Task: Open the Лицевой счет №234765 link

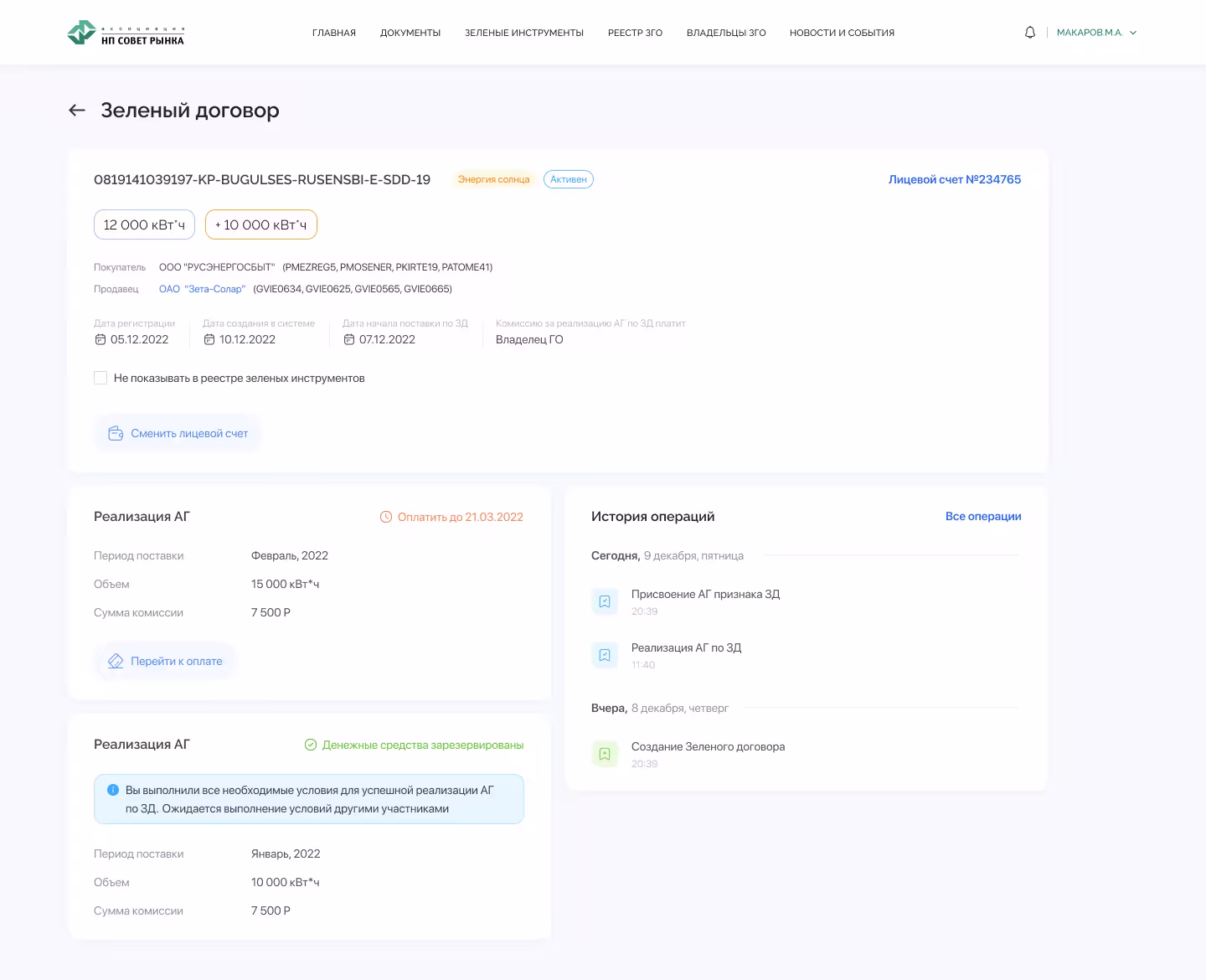Action: click(x=955, y=179)
